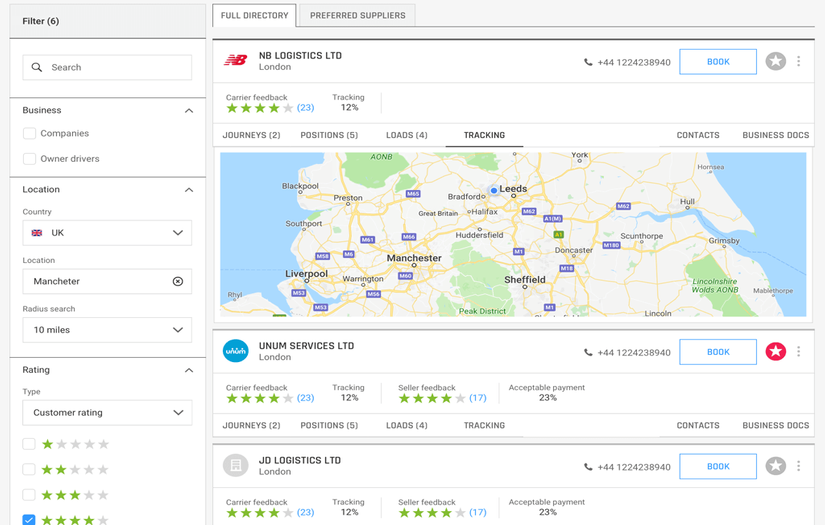Viewport: 825px width, 525px height.
Task: Open NB Logistics (23) feedback count link
Action: tap(305, 108)
